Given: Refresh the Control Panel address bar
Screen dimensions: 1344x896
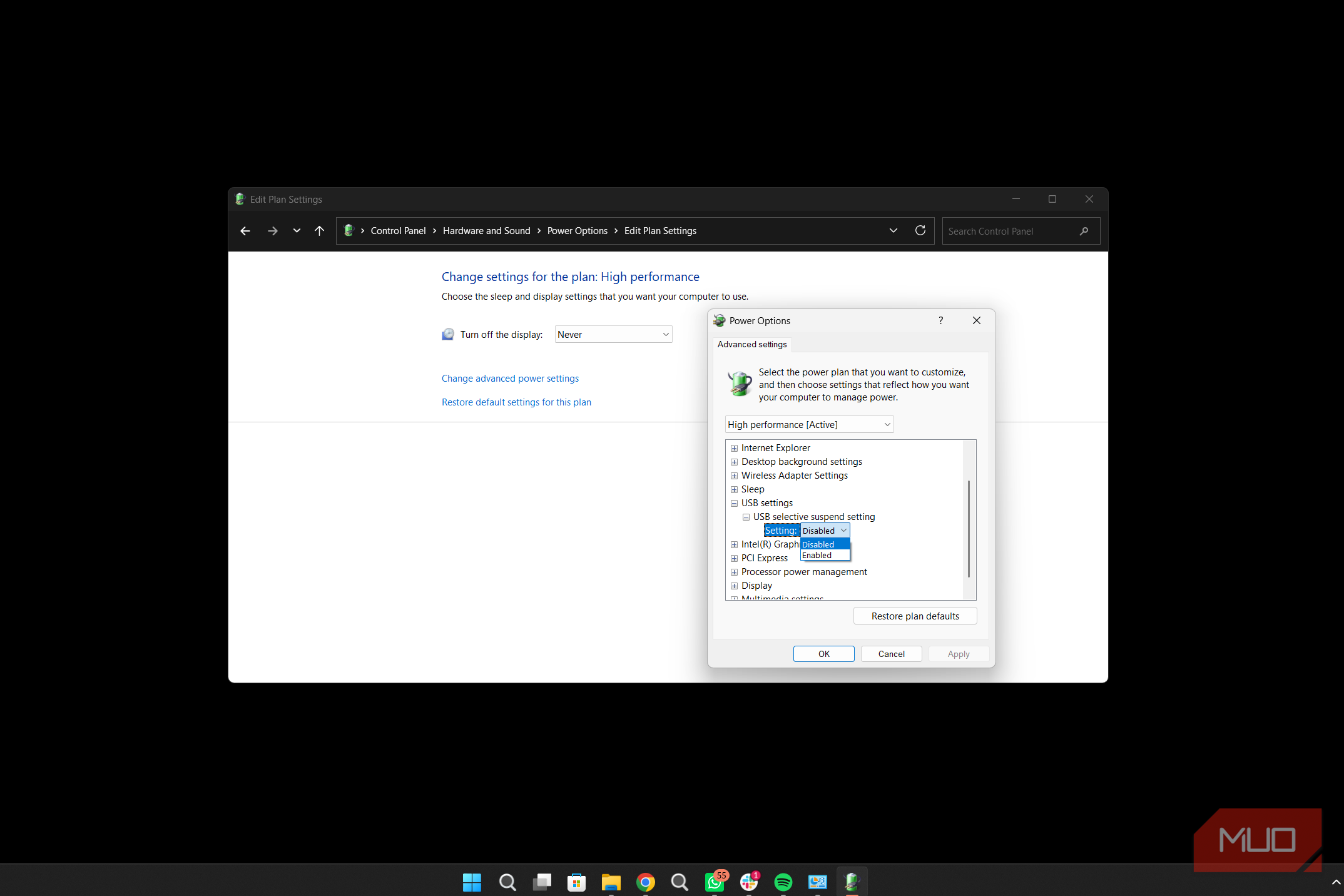Looking at the screenshot, I should pyautogui.click(x=920, y=231).
